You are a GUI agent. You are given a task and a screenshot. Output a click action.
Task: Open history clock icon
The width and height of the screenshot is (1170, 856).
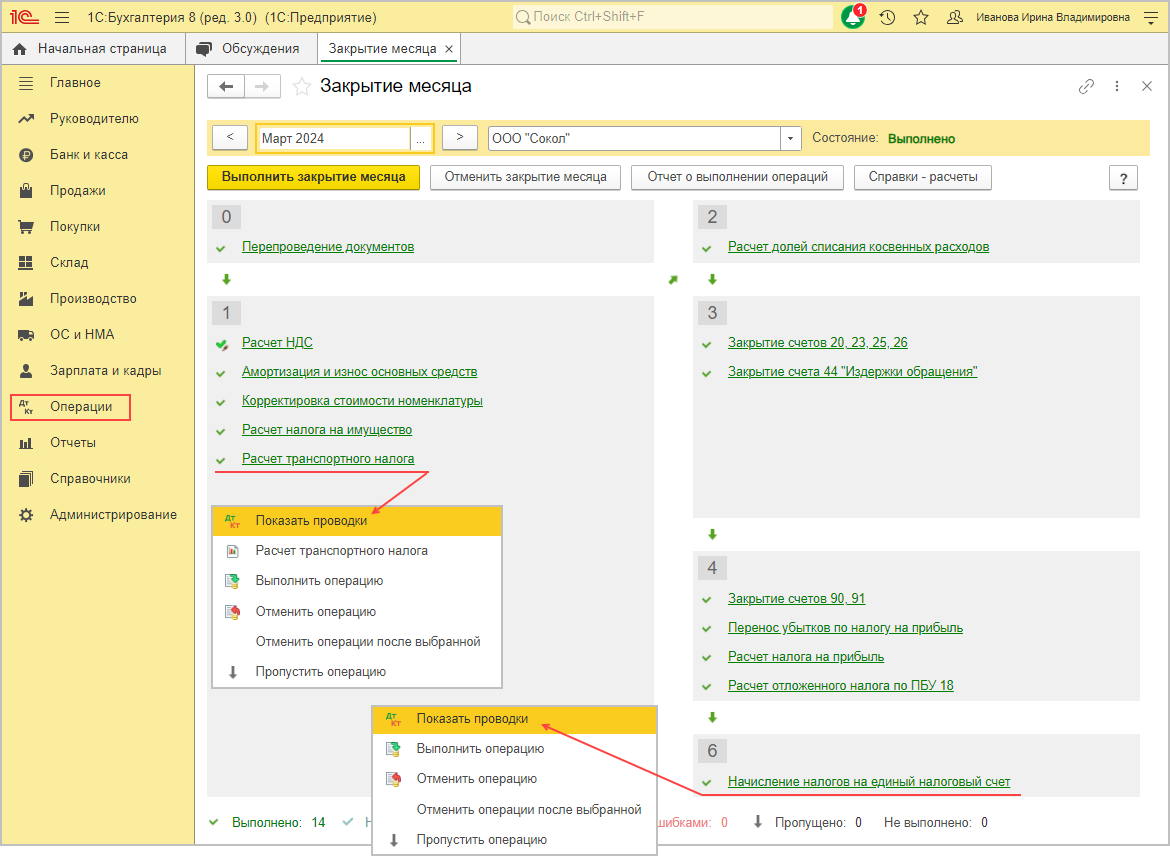887,17
